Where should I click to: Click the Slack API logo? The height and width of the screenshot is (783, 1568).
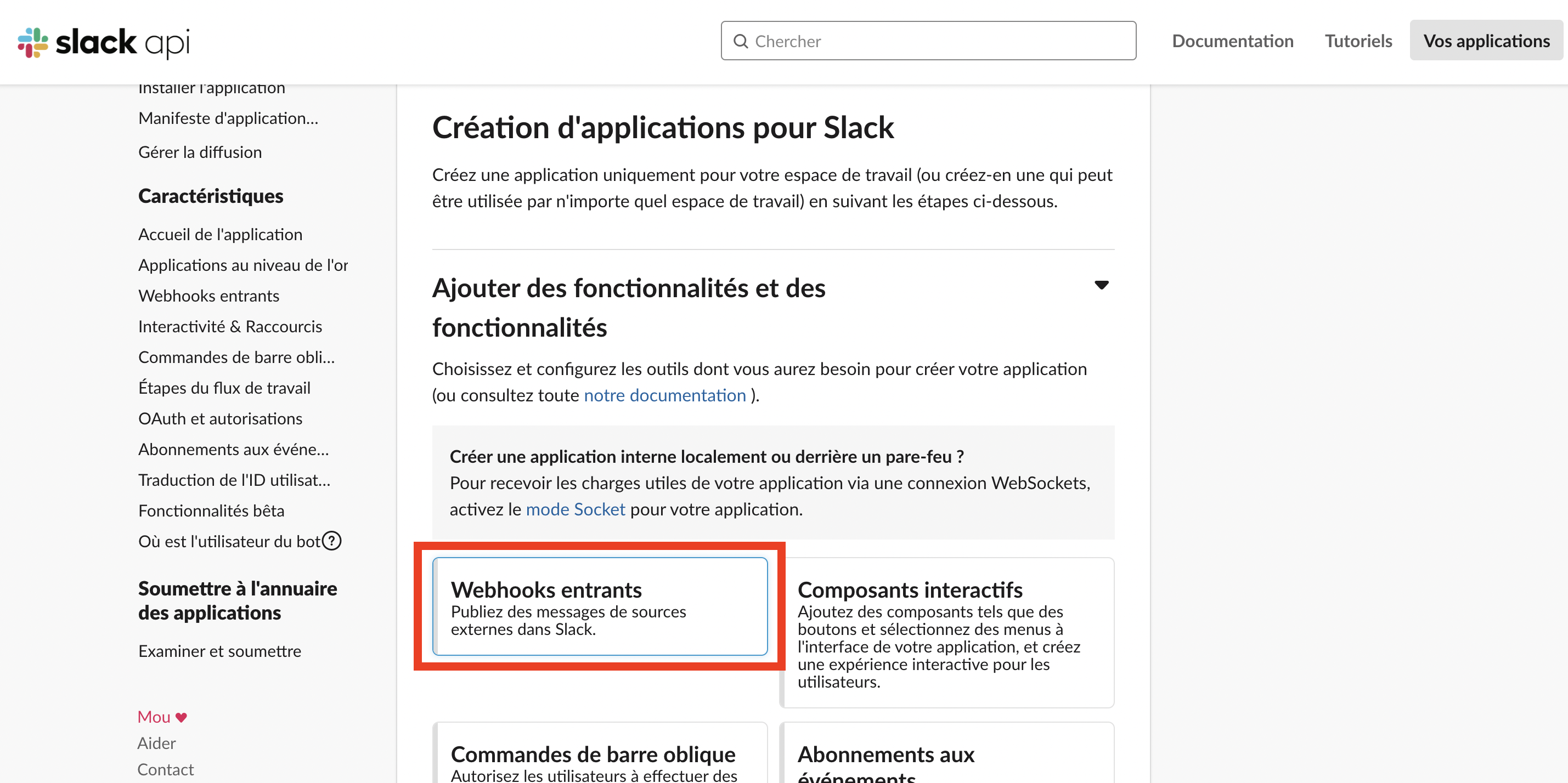pyautogui.click(x=104, y=41)
